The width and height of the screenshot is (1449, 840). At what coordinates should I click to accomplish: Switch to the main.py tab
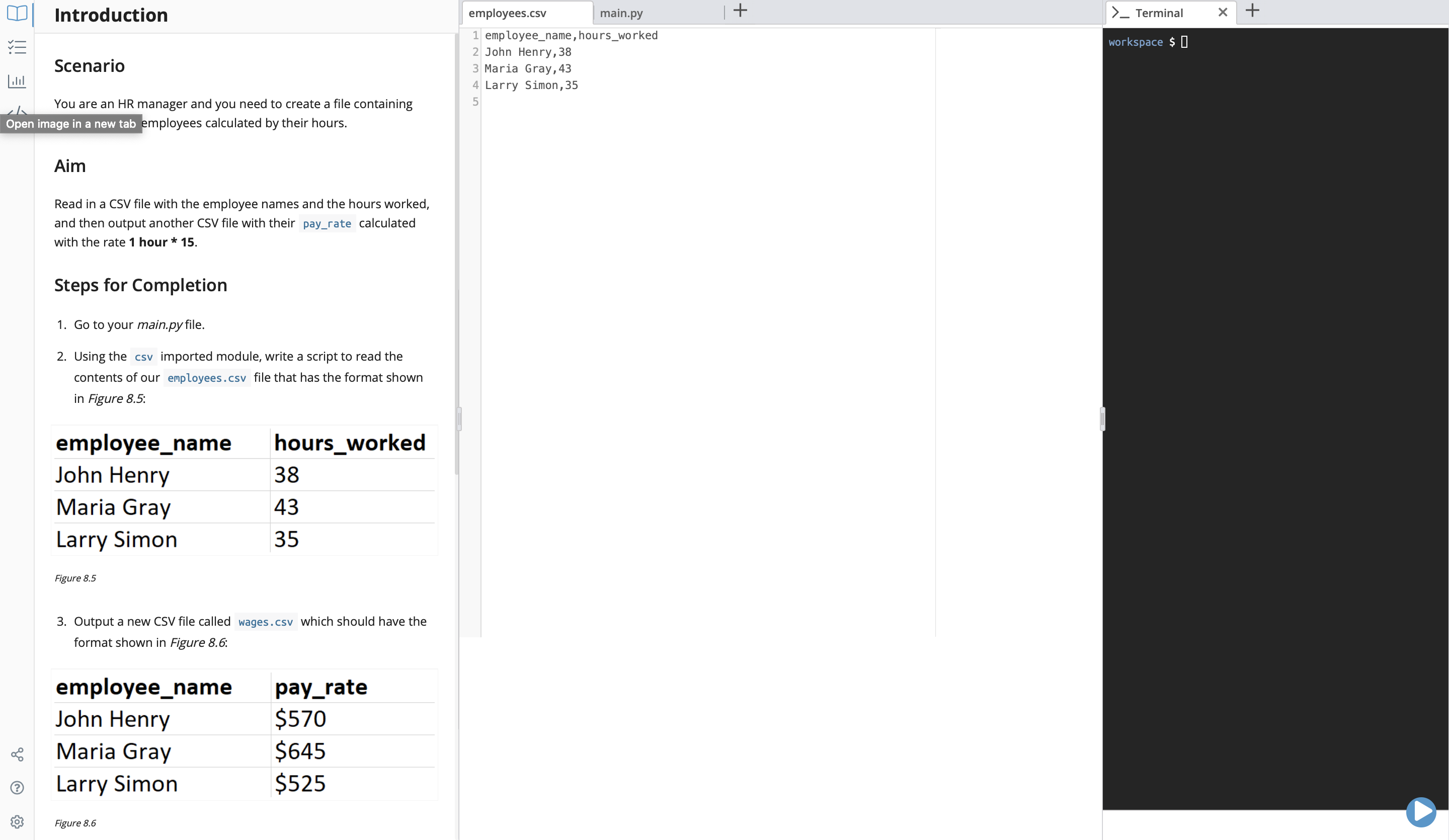621,13
